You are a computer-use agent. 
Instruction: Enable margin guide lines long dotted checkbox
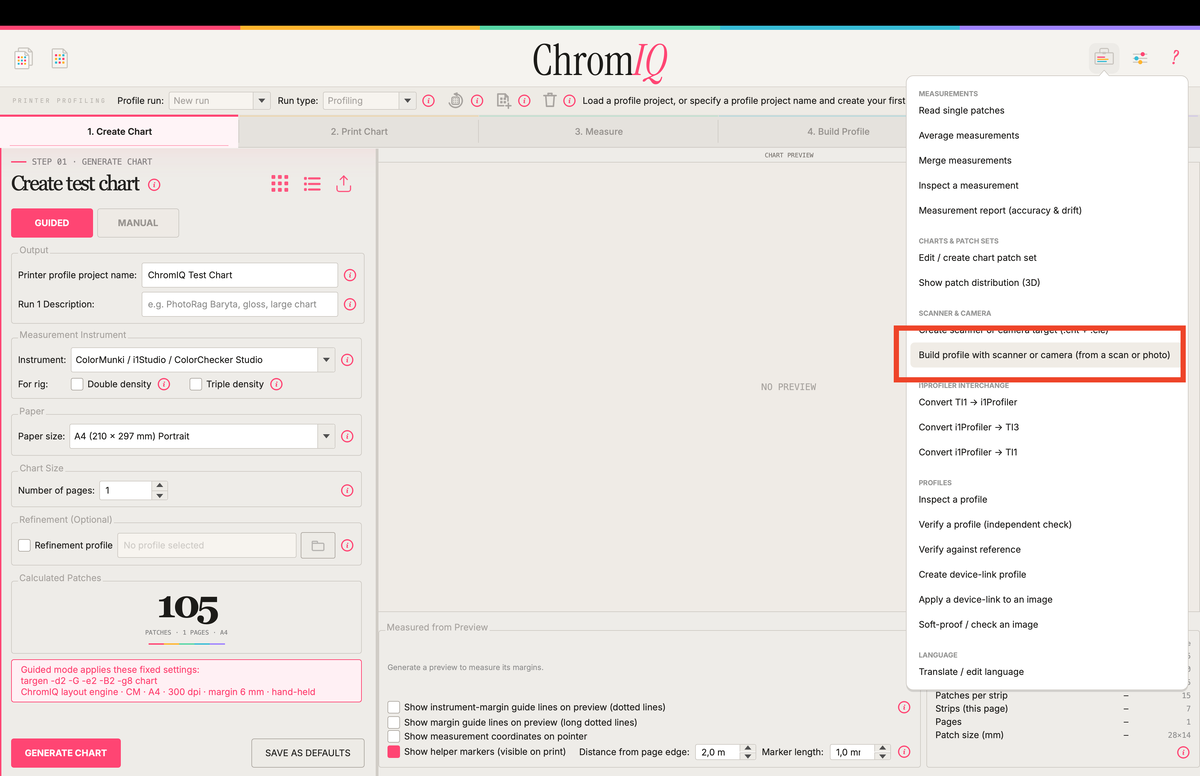[x=394, y=722]
